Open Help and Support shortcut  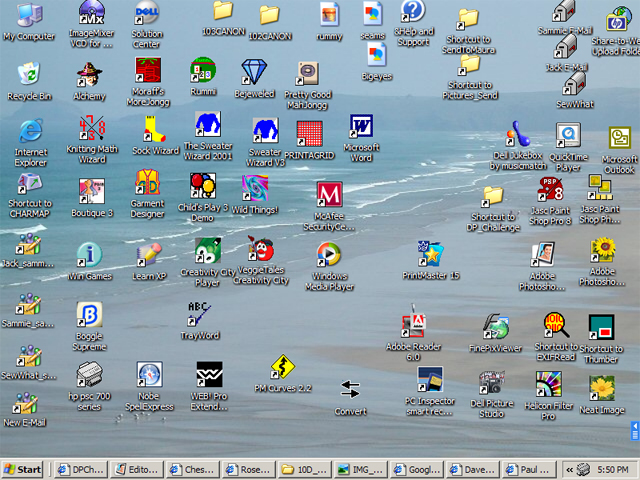coord(413,11)
